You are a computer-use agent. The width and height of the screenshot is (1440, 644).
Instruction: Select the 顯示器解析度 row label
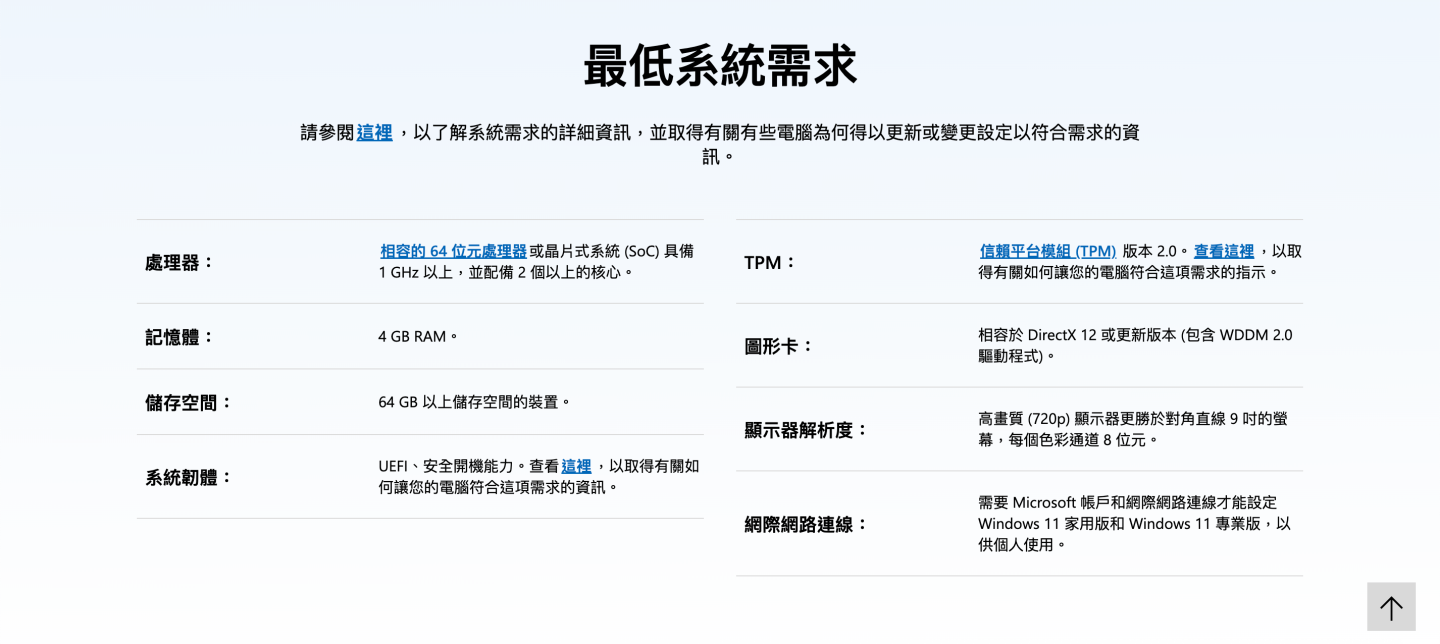(x=806, y=430)
